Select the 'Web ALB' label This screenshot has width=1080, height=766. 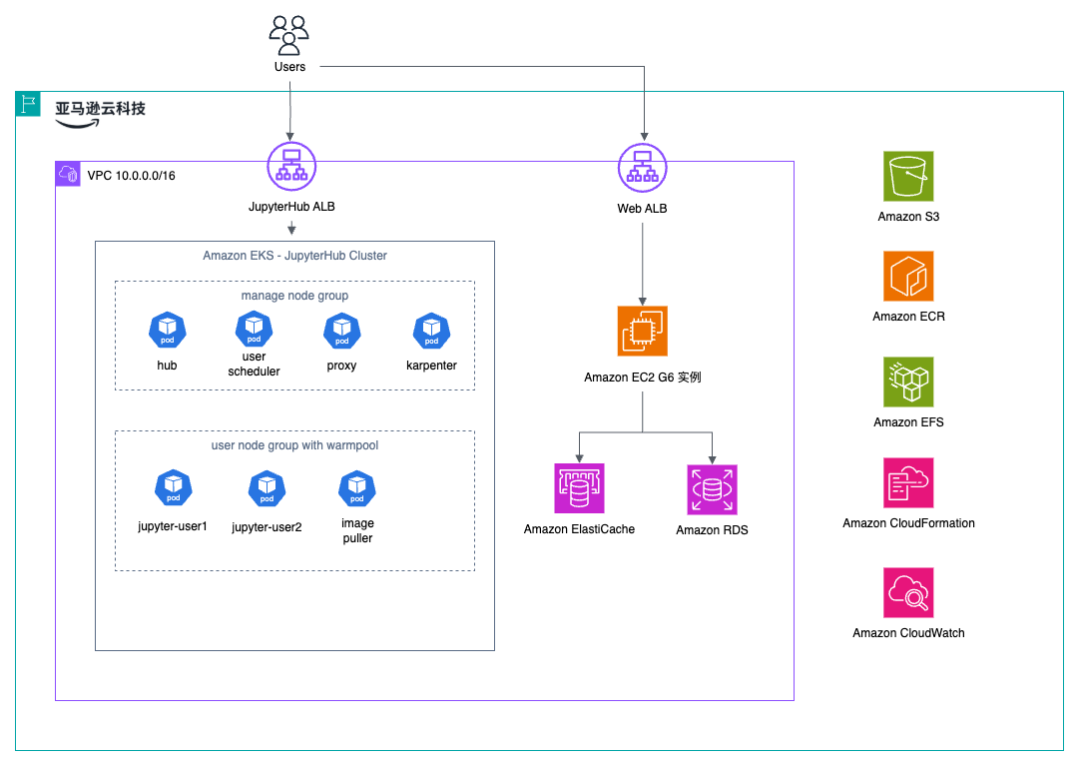(x=642, y=209)
